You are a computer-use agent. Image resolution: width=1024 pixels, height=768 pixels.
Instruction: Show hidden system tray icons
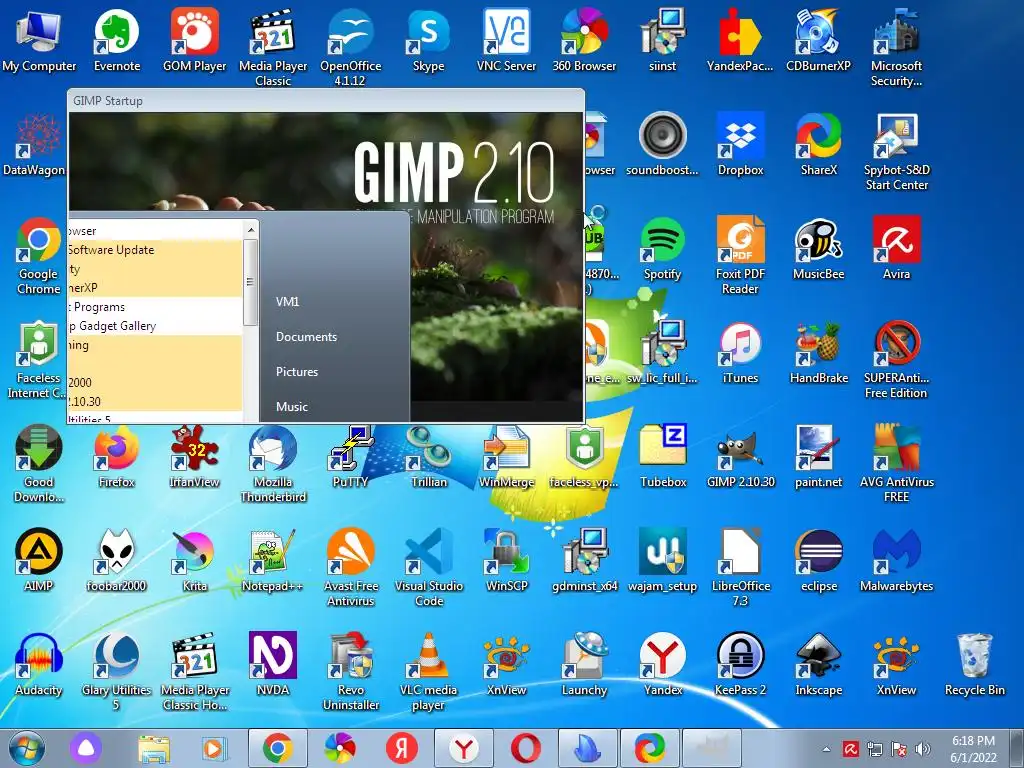[827, 750]
